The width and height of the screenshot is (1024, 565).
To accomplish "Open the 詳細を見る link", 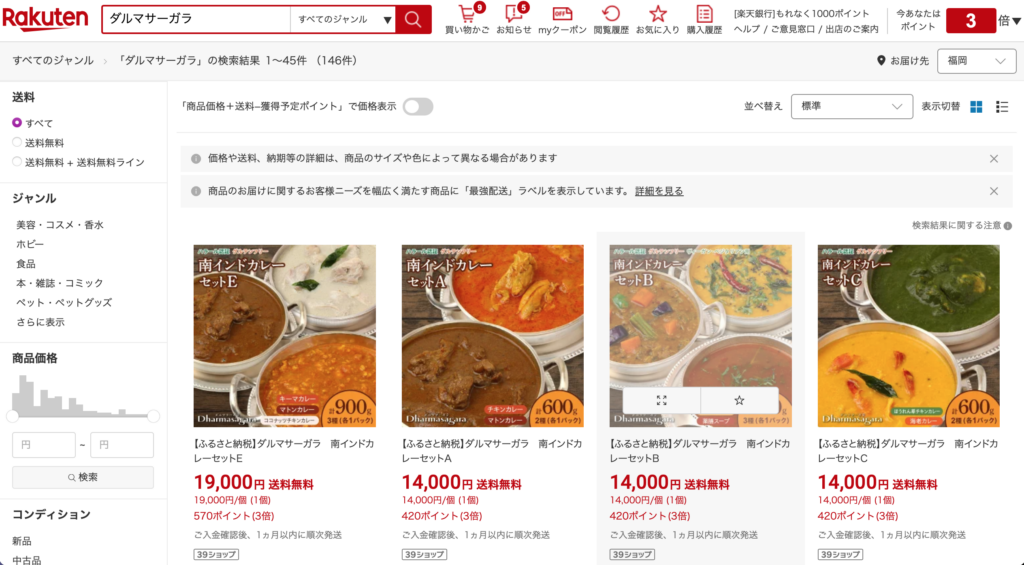I will click(659, 191).
